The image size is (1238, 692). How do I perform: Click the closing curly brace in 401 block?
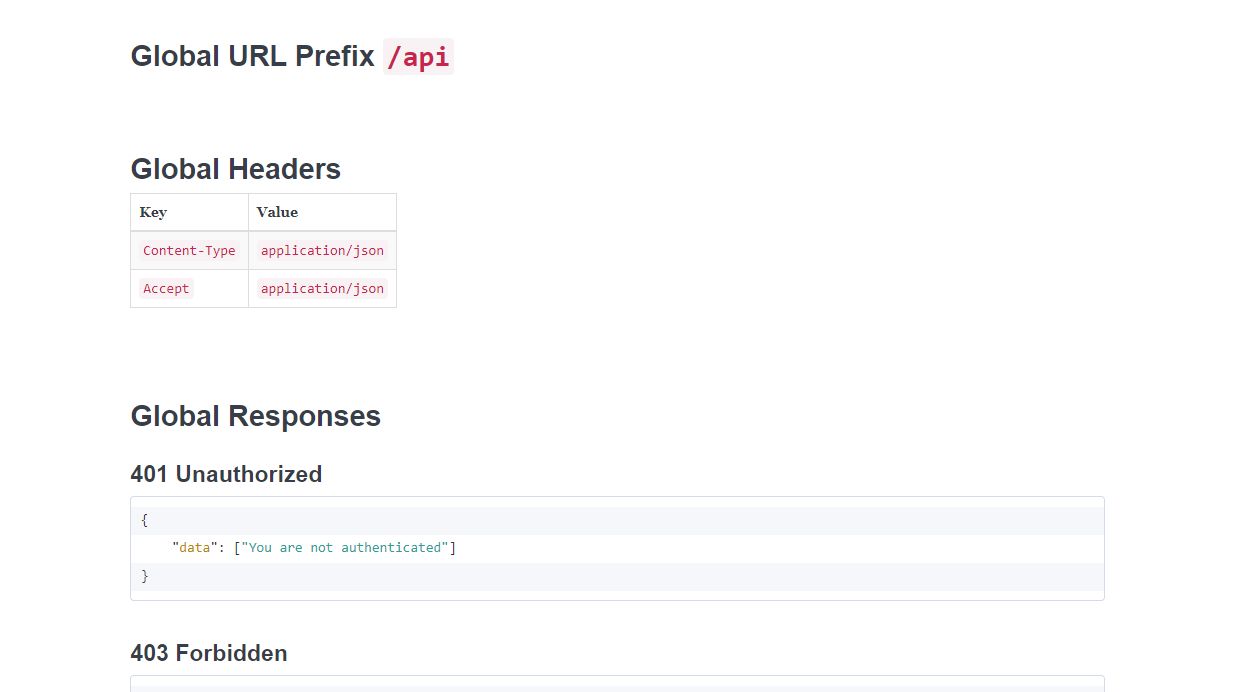tap(145, 576)
